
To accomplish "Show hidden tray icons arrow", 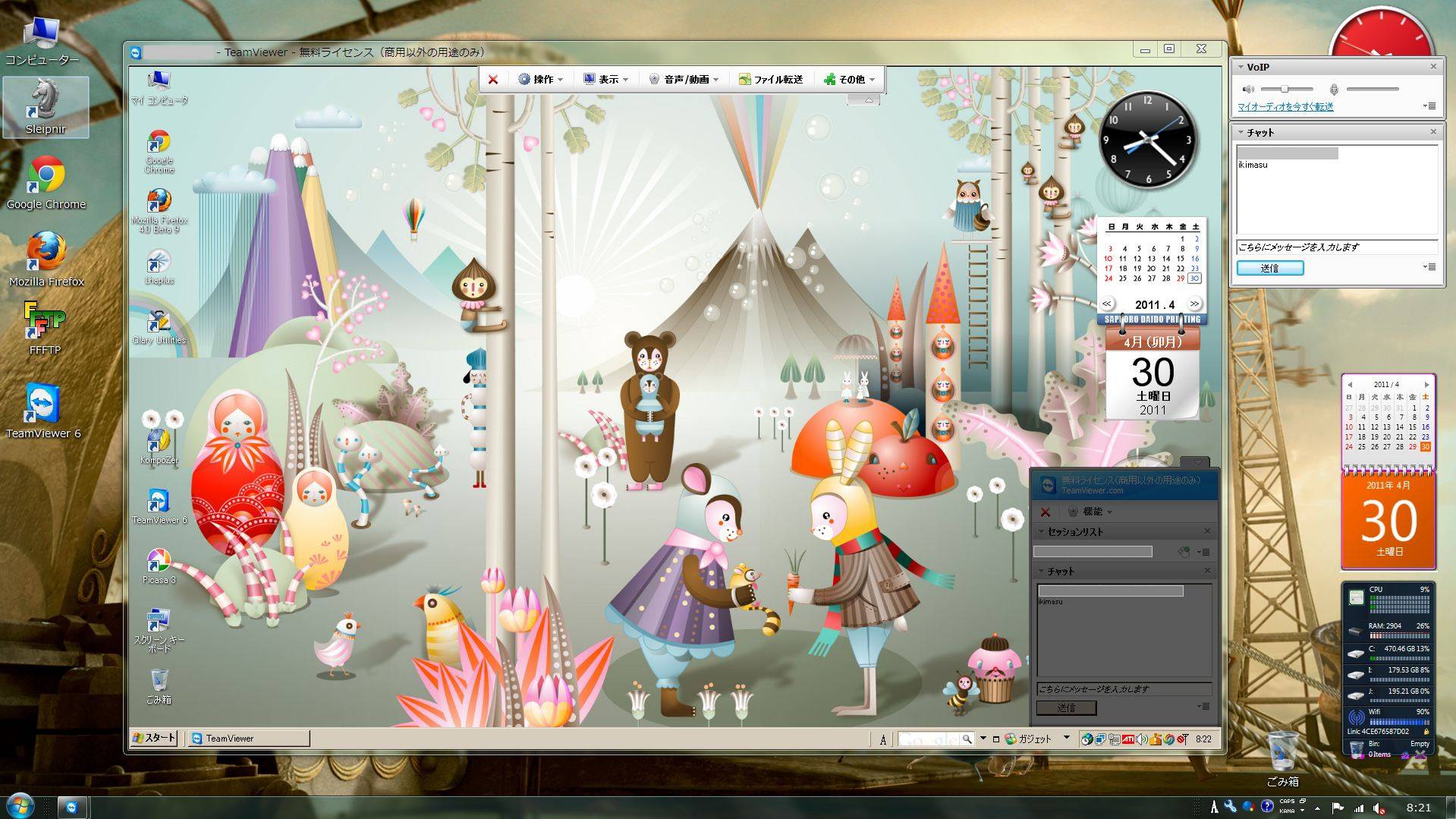I will [x=1317, y=808].
